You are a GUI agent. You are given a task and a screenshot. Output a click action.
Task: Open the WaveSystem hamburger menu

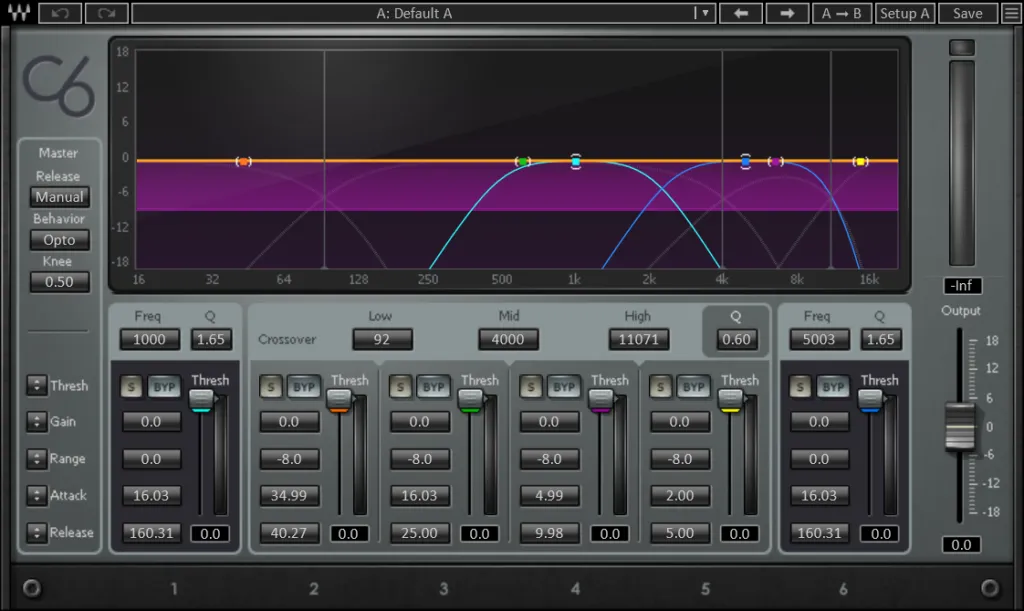point(1010,13)
